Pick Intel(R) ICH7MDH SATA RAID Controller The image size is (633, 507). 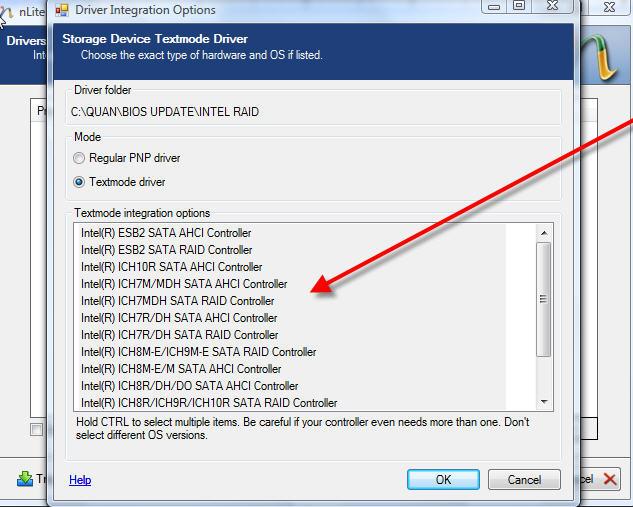[x=289, y=301]
